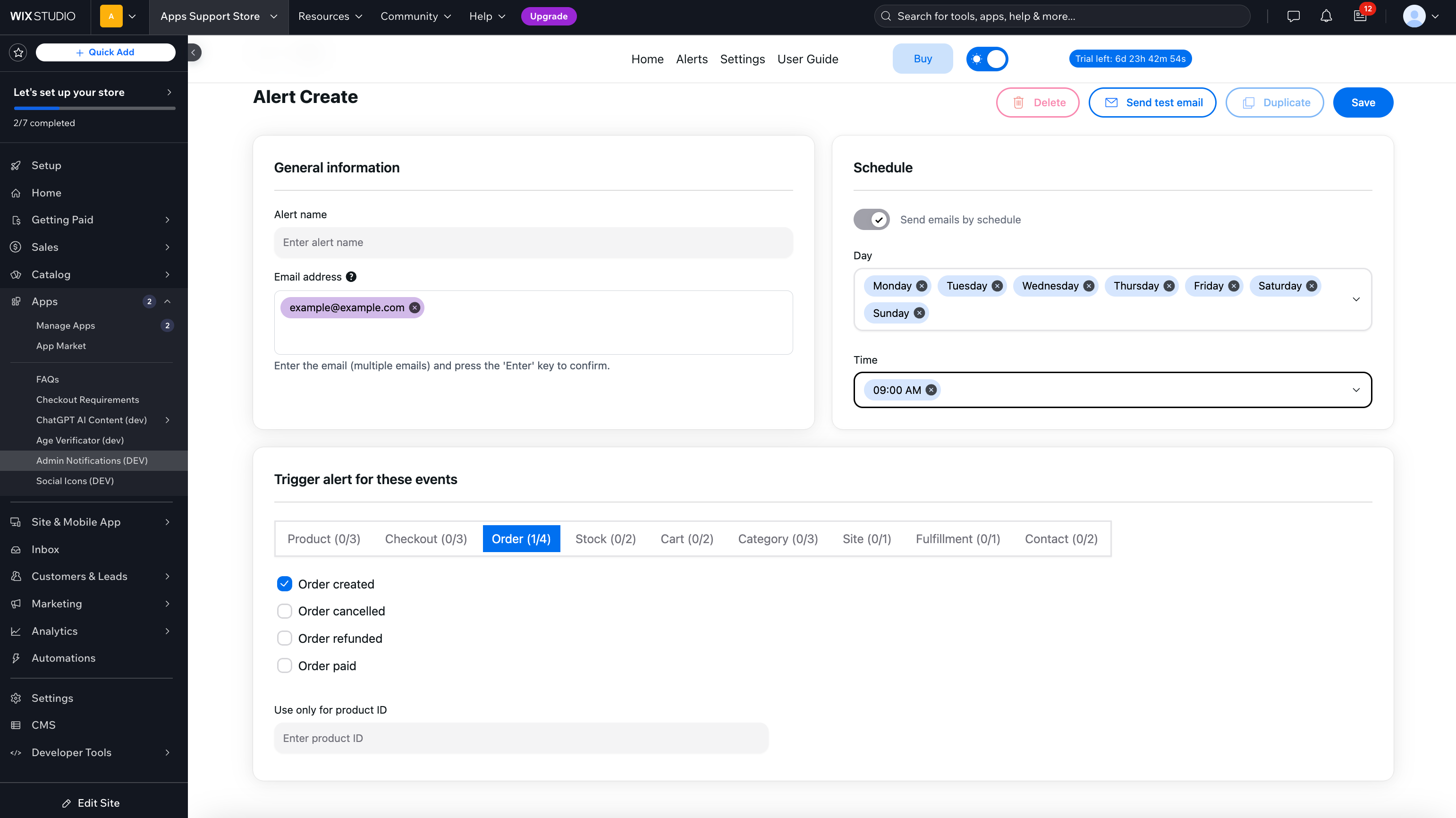Screen dimensions: 1456x818
Task: Collapse the Apps section in sidebar
Action: coord(167,301)
